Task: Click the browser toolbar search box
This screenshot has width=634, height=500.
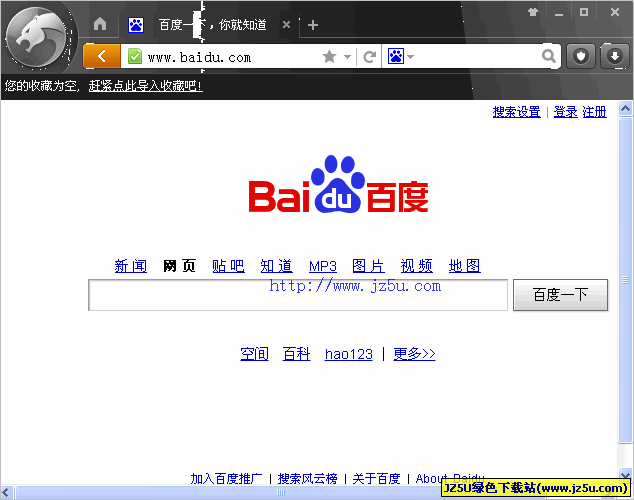Action: [x=477, y=56]
